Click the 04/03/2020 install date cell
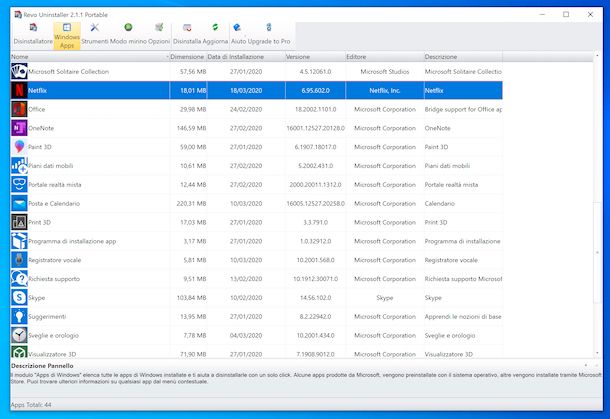 tap(246, 335)
